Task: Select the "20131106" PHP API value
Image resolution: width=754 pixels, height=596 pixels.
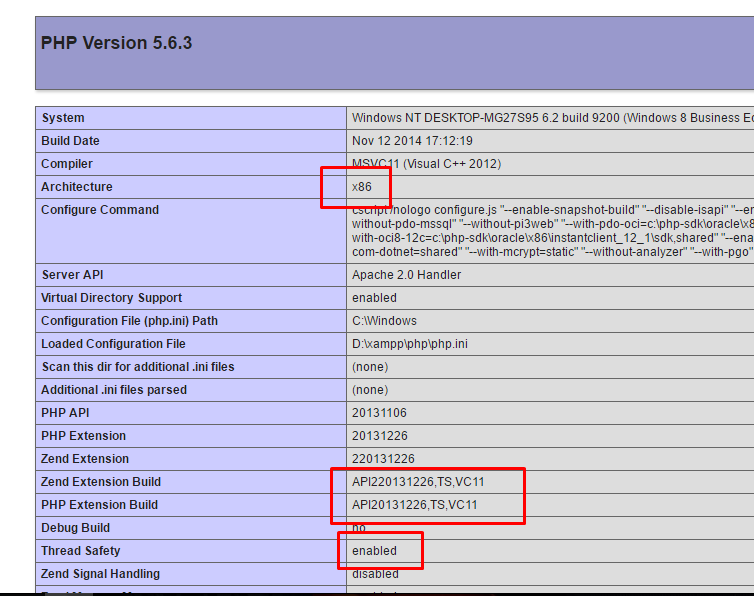Action: (x=379, y=413)
